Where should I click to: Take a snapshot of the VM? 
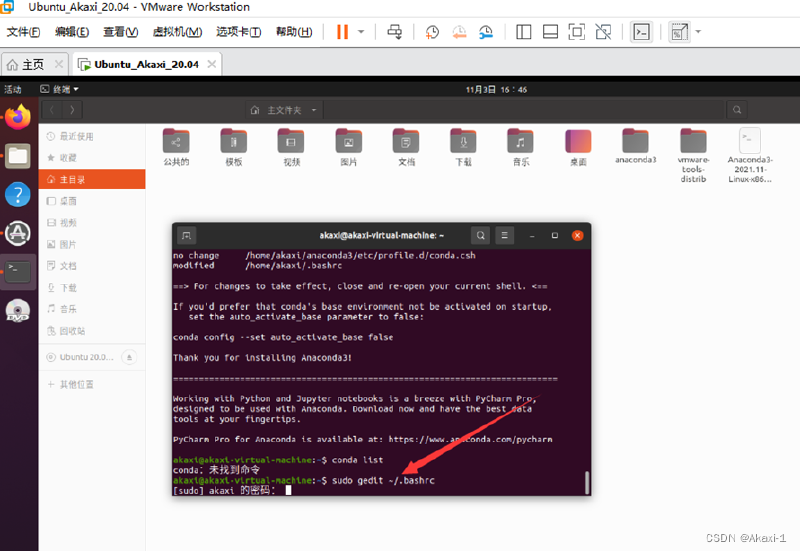pyautogui.click(x=432, y=32)
